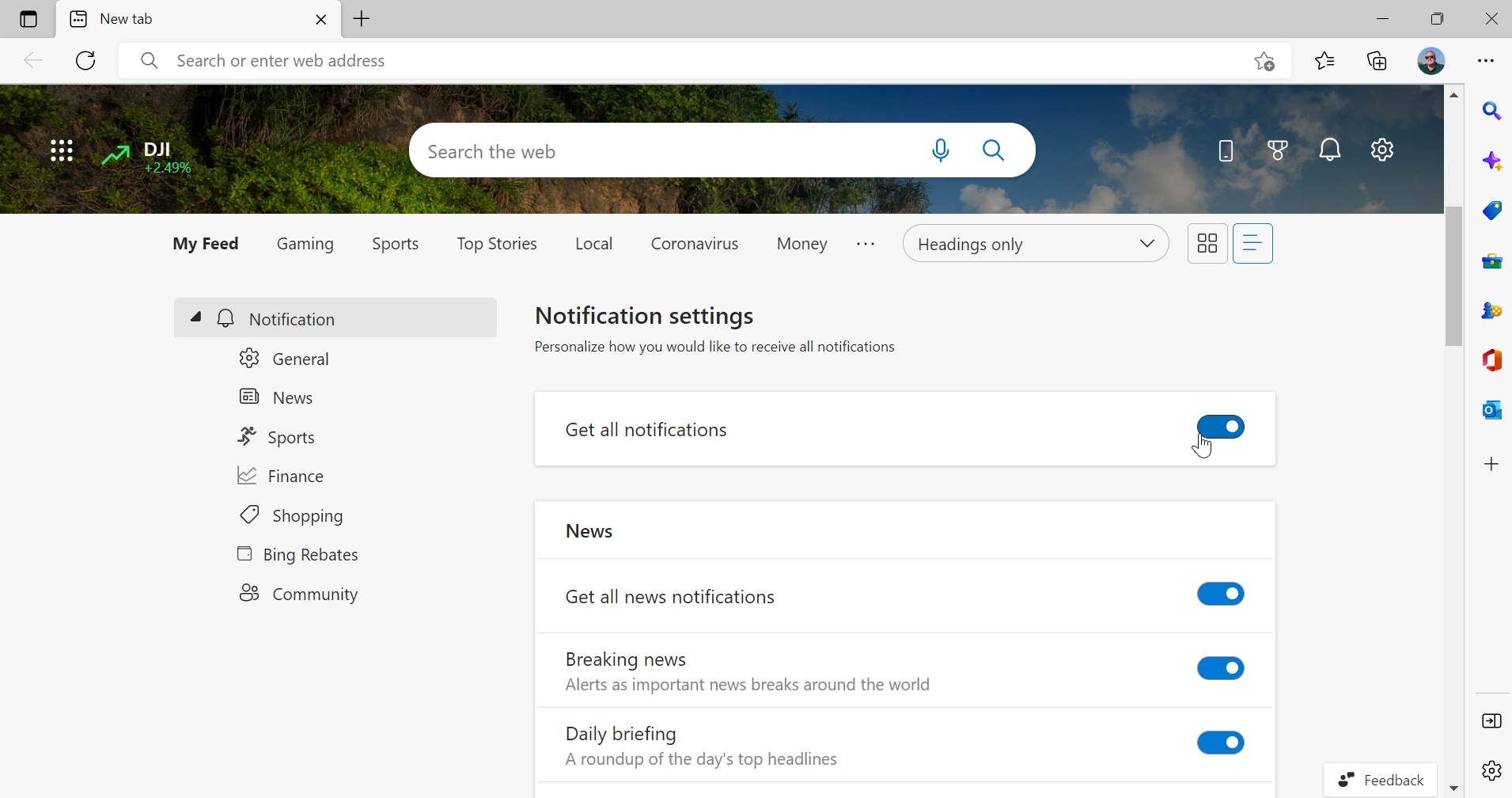The height and width of the screenshot is (798, 1512).
Task: Click the voice search microphone icon
Action: [x=942, y=150]
